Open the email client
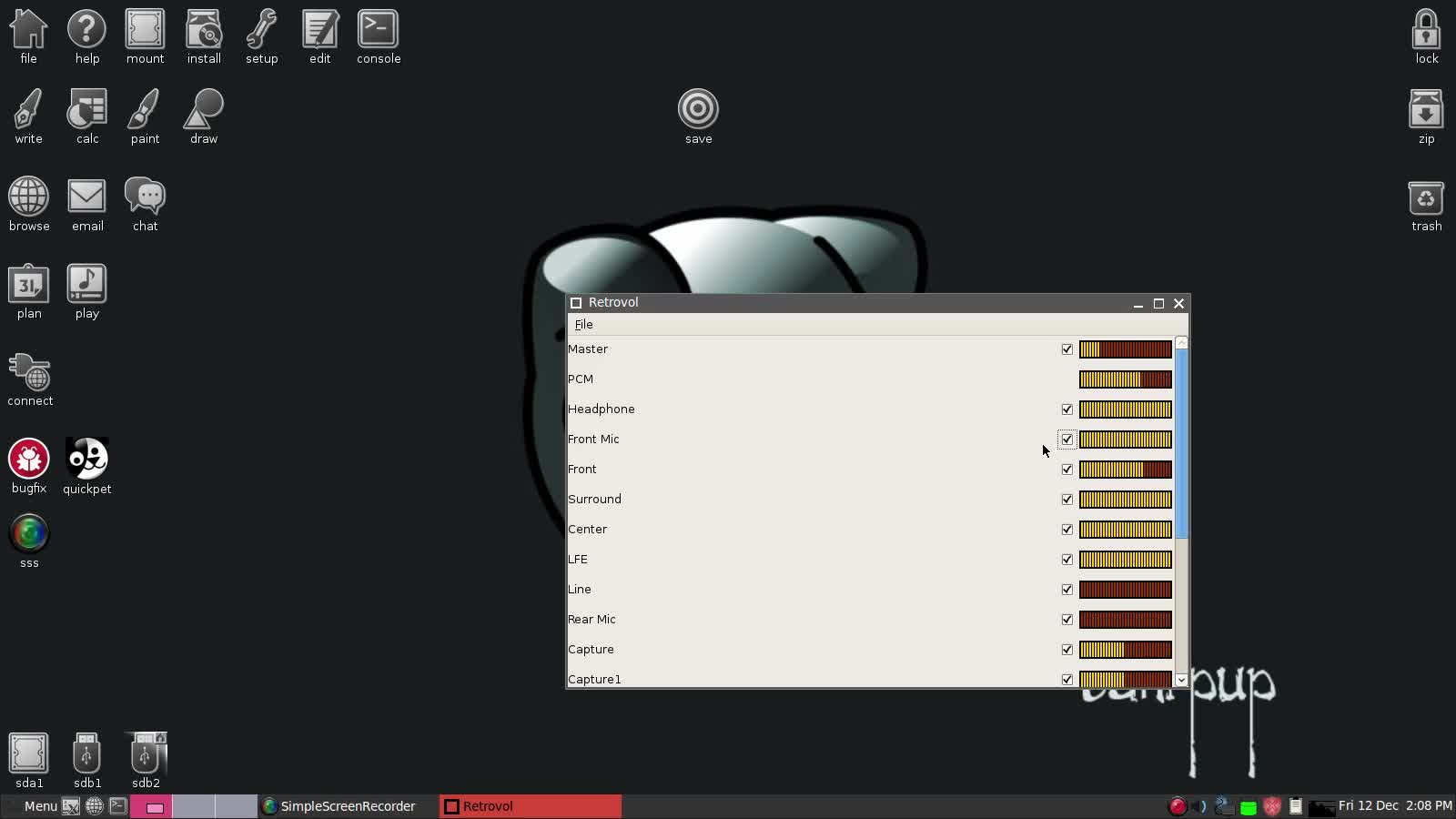This screenshot has height=819, width=1456. click(x=86, y=196)
